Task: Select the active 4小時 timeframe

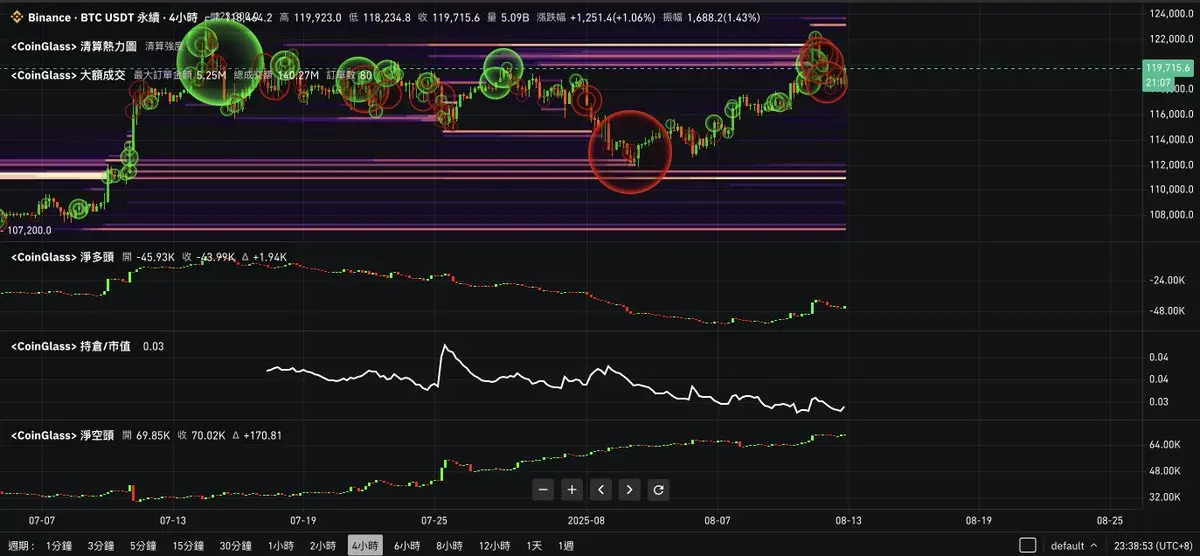Action: coord(364,546)
